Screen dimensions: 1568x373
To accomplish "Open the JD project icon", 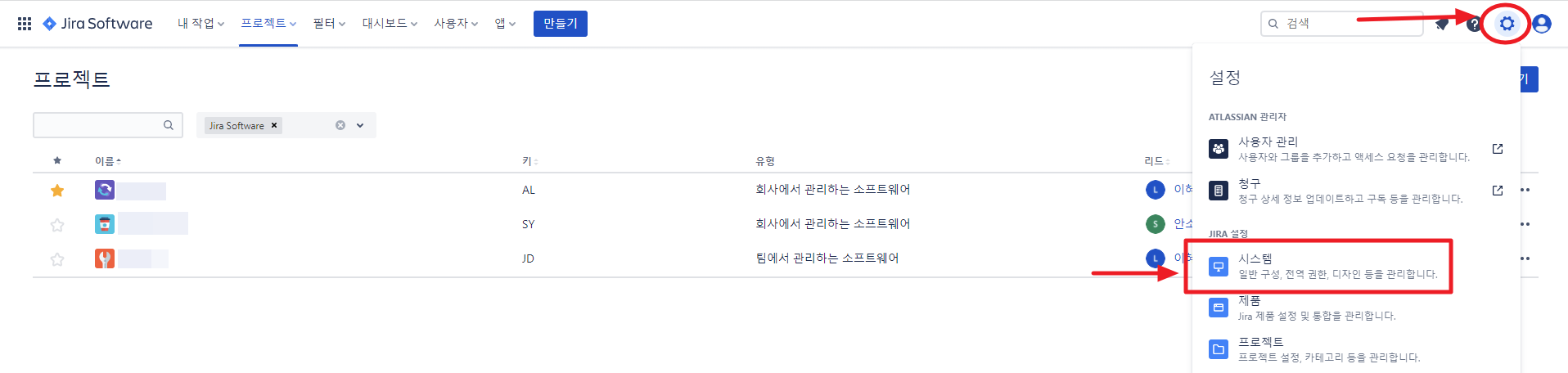I will 105,258.
